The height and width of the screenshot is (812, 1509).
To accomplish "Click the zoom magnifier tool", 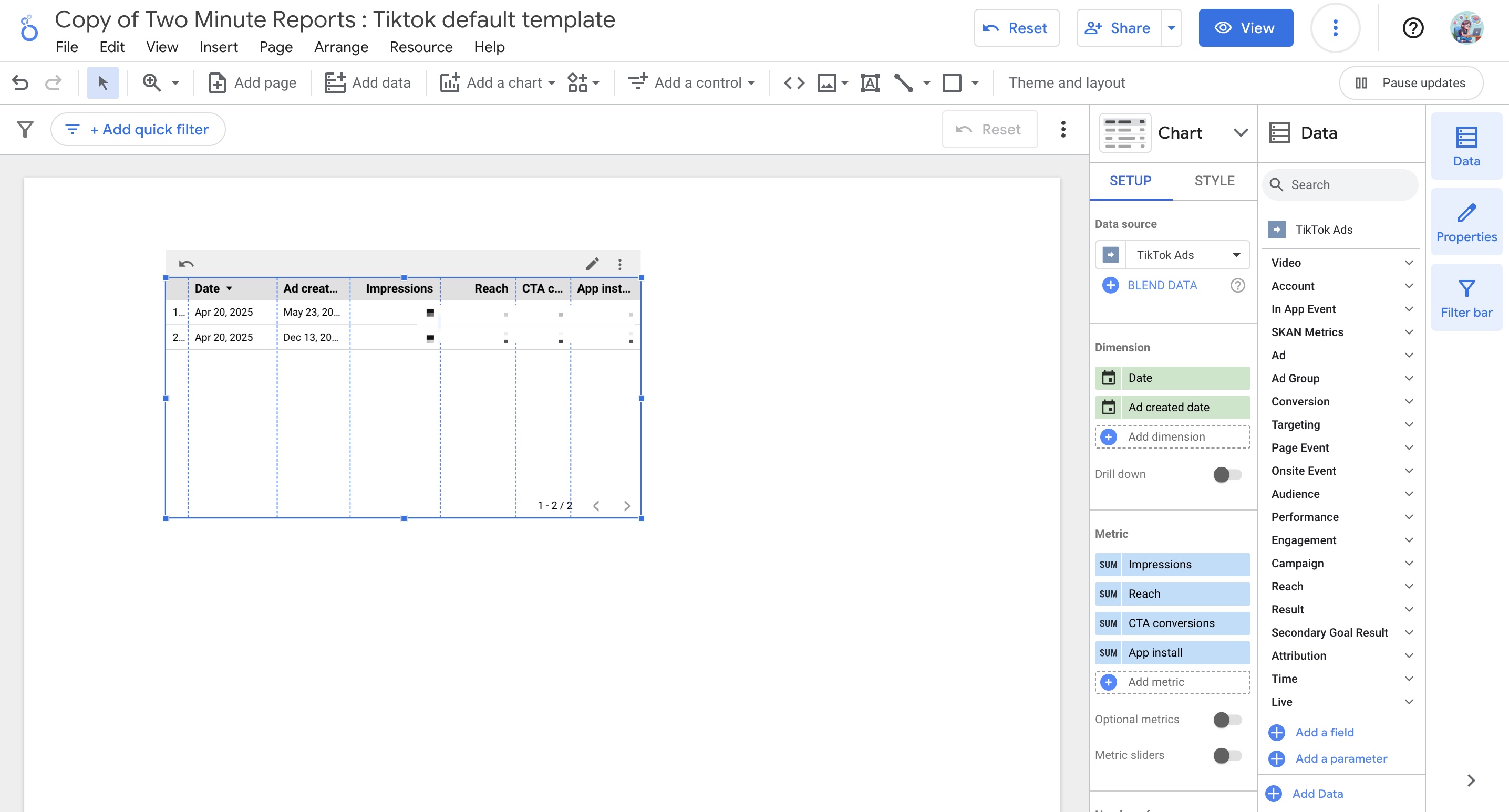I will 152,82.
